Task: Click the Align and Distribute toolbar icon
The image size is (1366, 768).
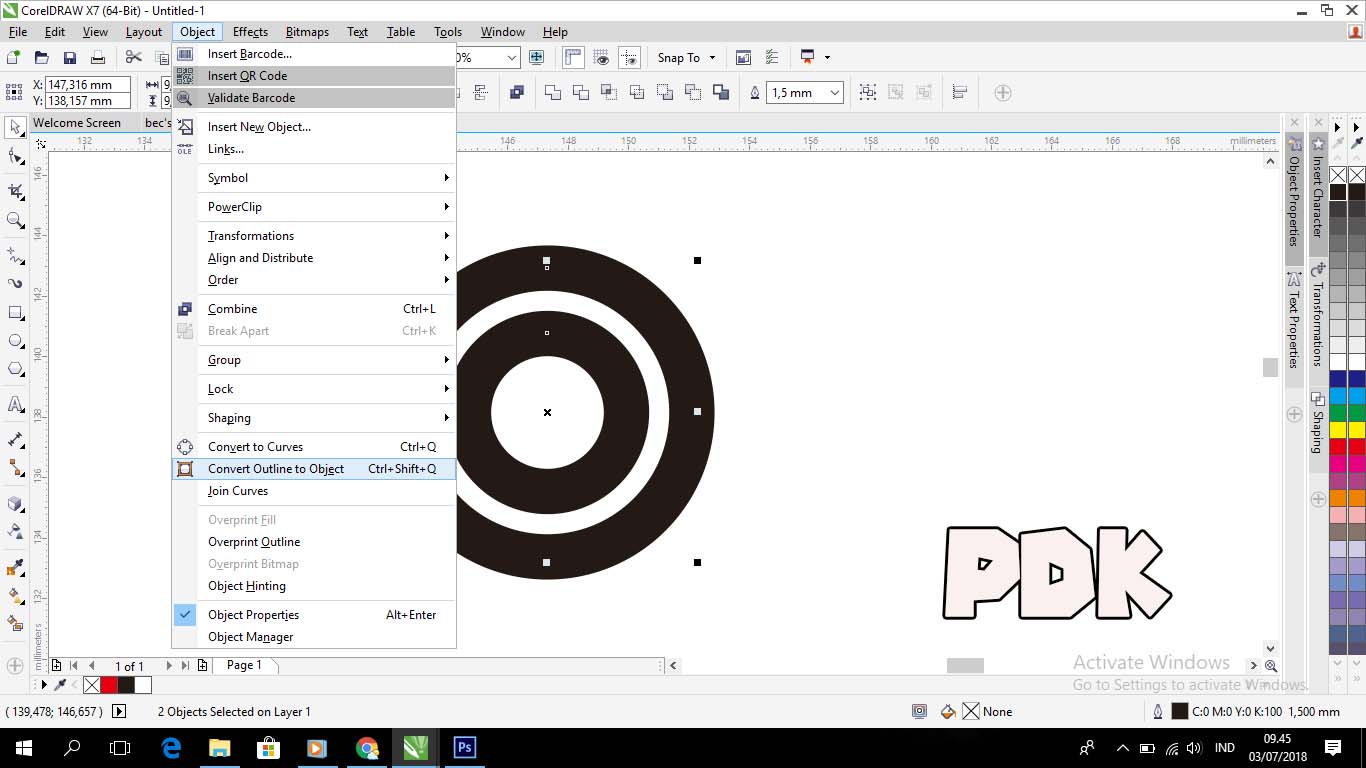Action: [x=960, y=93]
